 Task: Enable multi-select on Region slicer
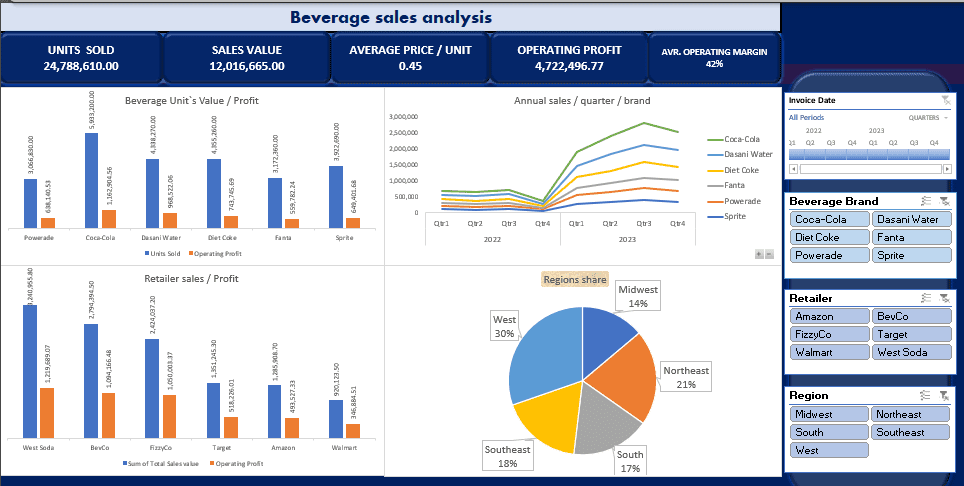point(926,395)
